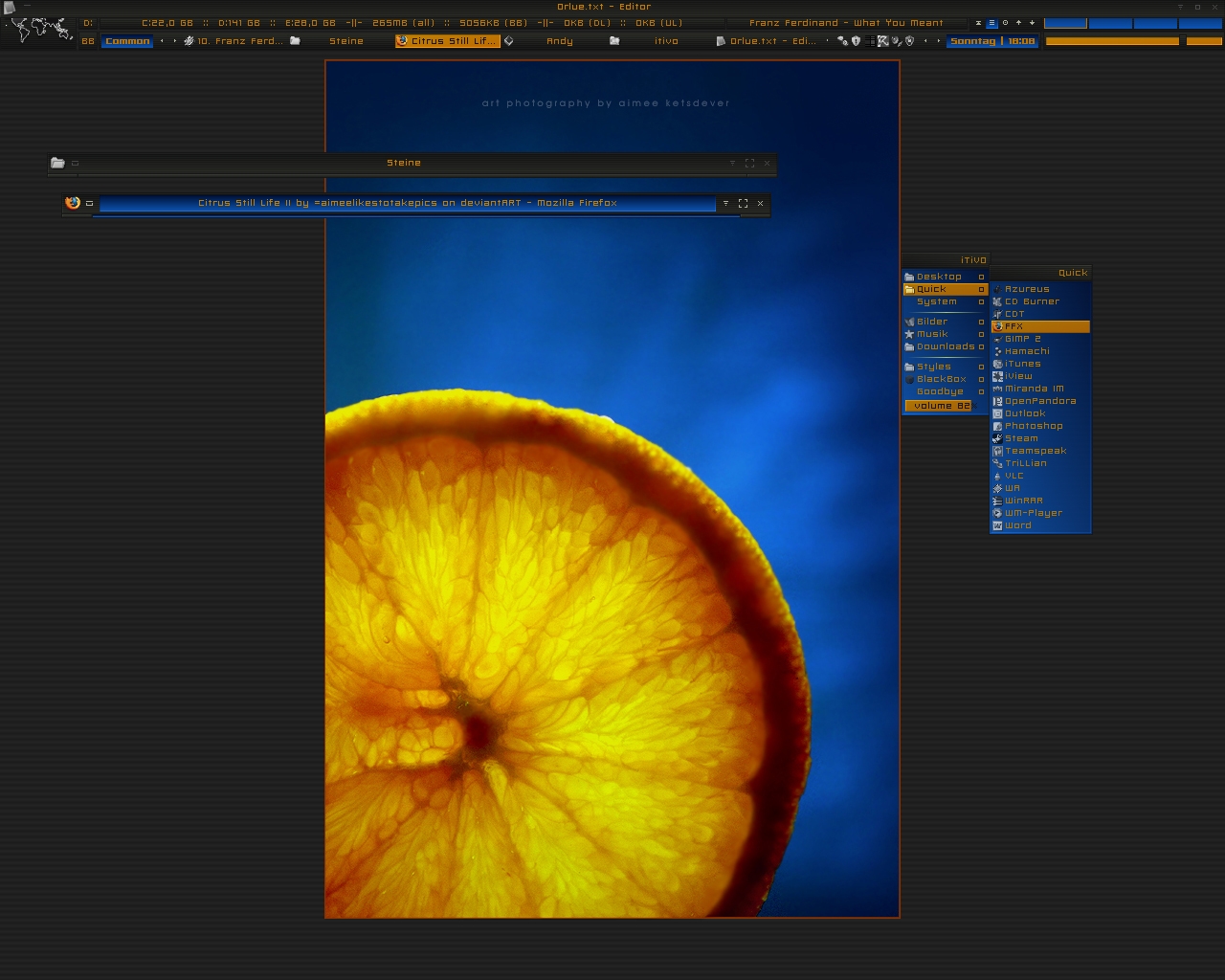Click the 'C:22,0 GB' drive readout

[167, 23]
